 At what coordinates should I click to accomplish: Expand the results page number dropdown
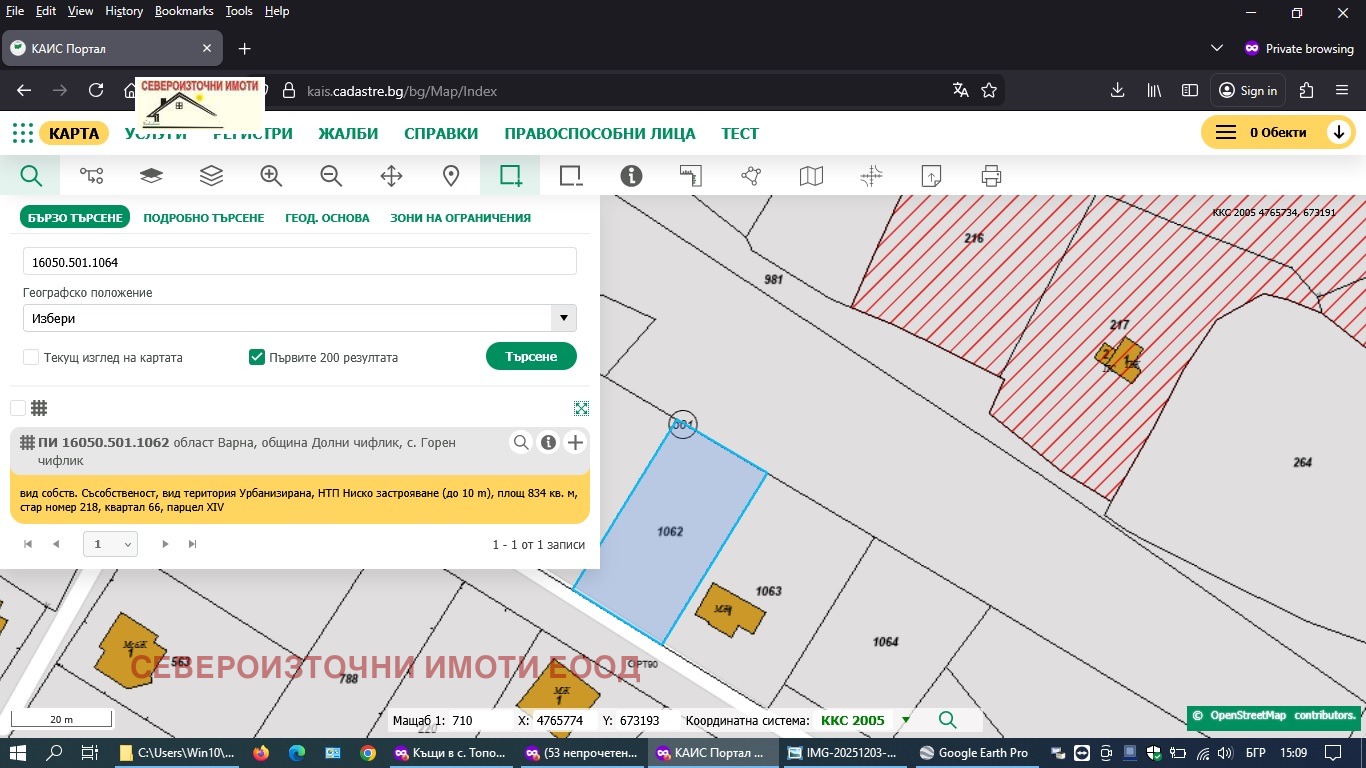point(110,544)
